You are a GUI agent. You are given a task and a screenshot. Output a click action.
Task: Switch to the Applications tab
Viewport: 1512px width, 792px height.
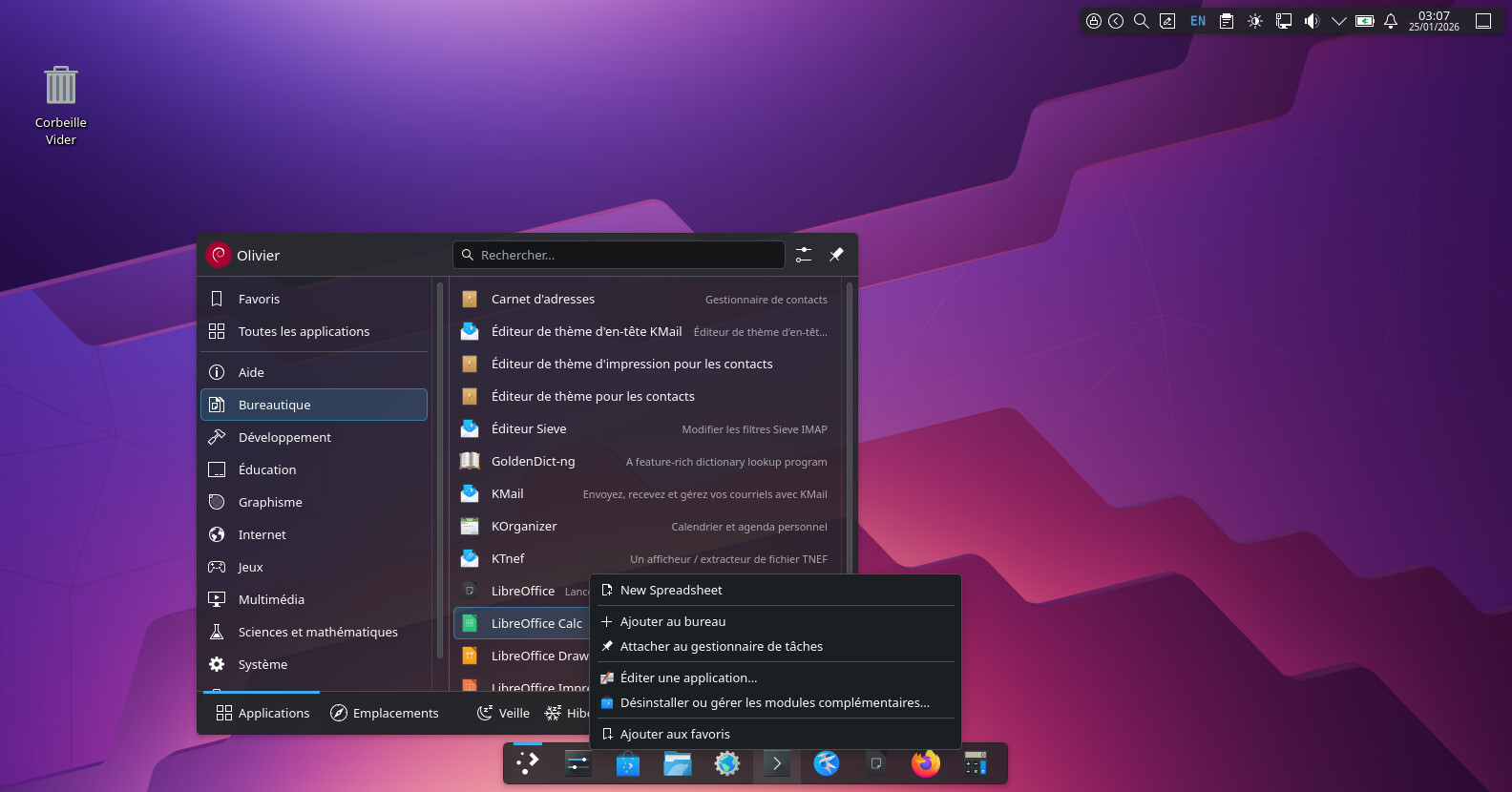(262, 713)
